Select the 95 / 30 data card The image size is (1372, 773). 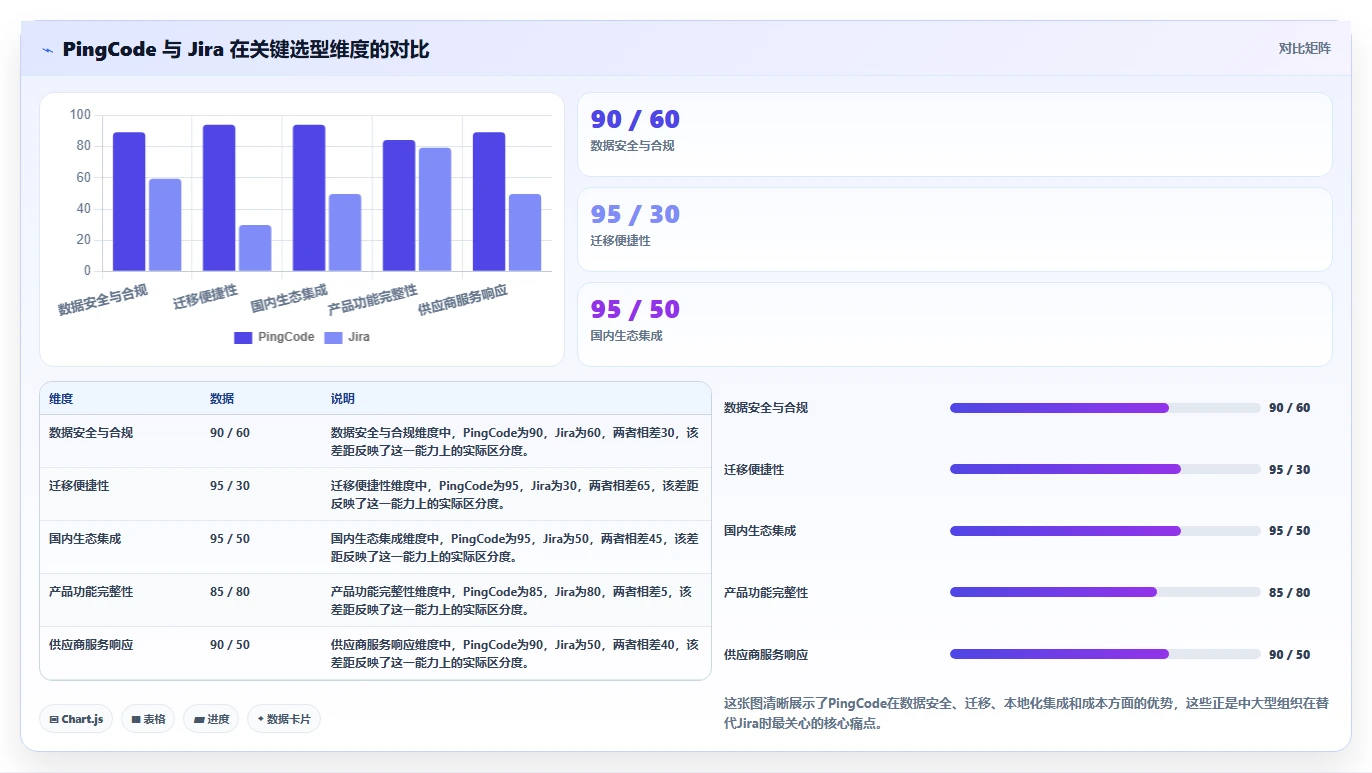click(x=955, y=230)
